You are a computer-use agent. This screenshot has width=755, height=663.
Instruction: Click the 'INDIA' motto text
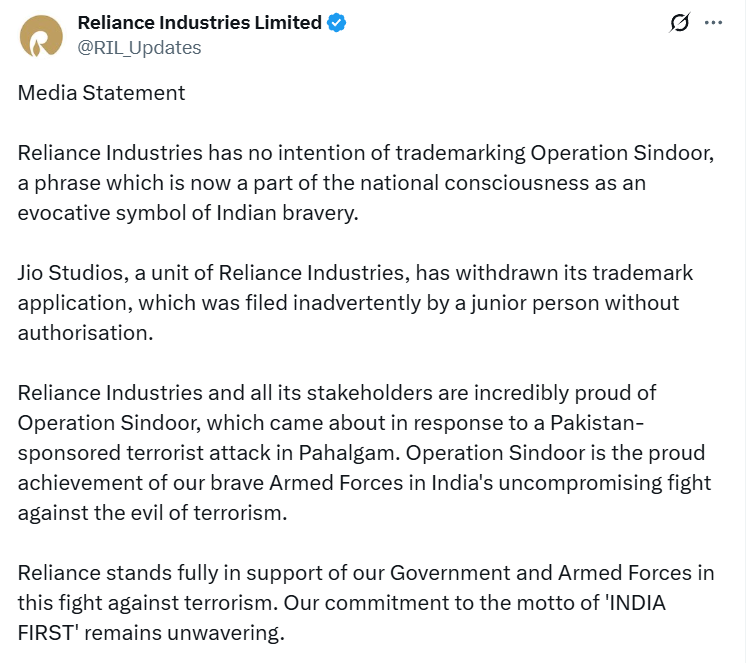[x=638, y=603]
